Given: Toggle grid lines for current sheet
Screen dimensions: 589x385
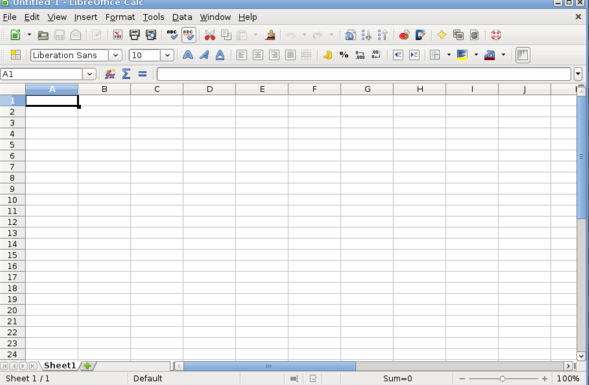Looking at the screenshot, I should [x=523, y=55].
